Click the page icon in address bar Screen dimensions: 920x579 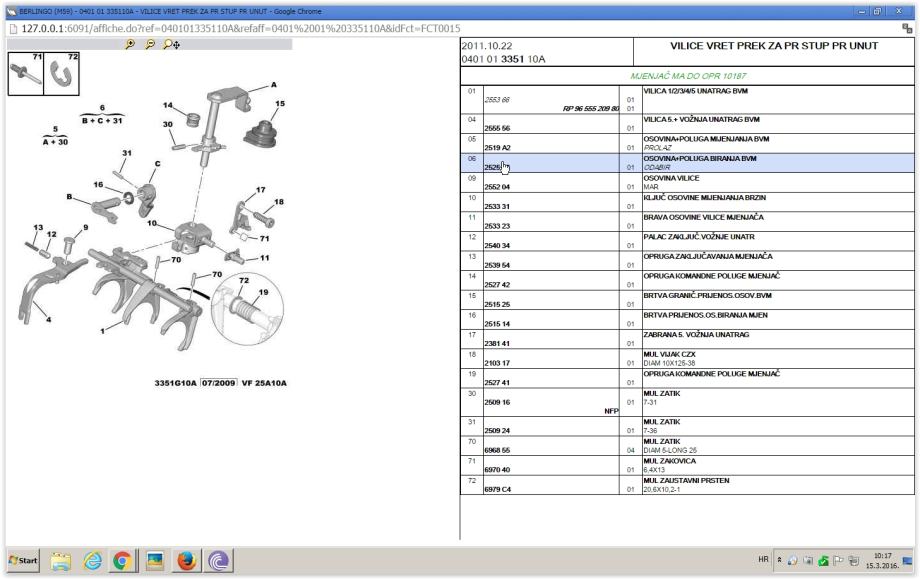click(13, 28)
